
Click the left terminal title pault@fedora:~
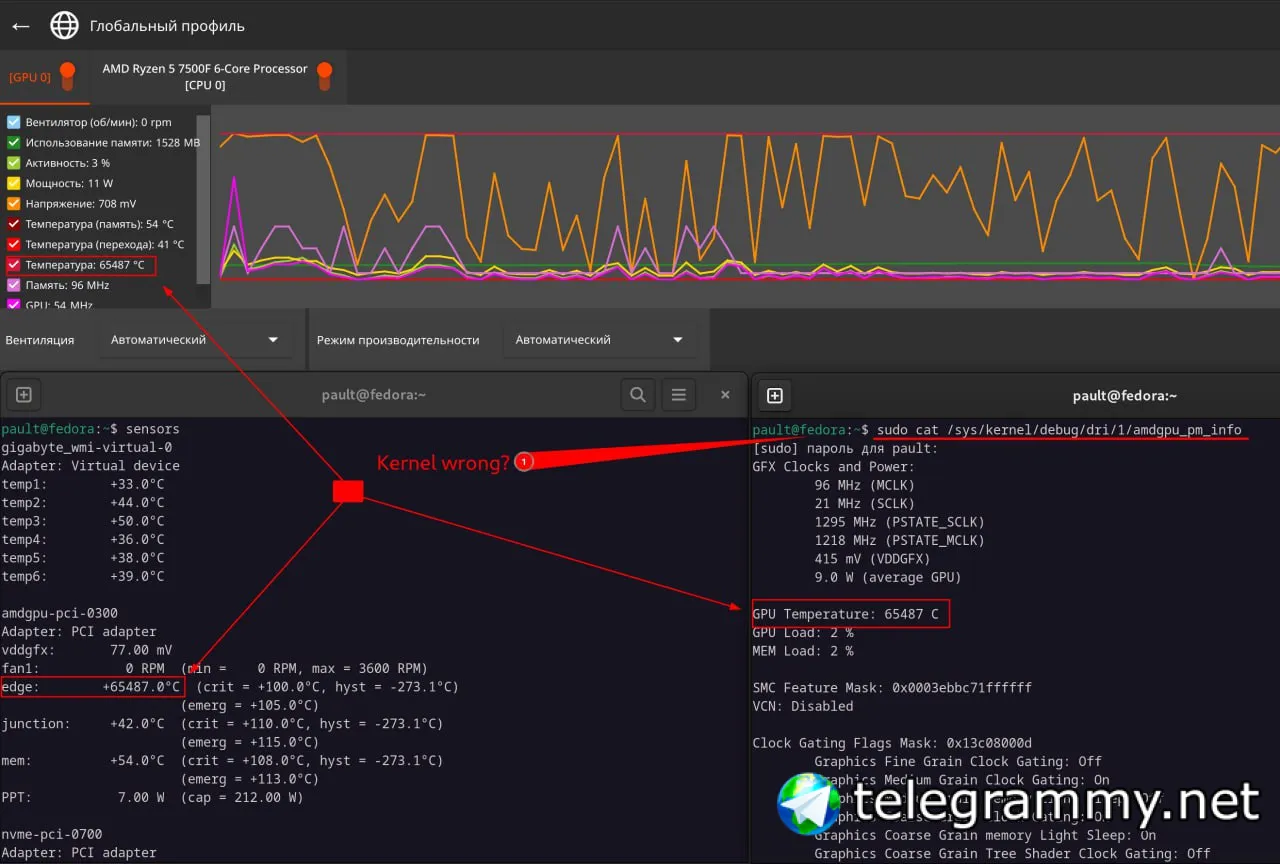[x=374, y=395]
